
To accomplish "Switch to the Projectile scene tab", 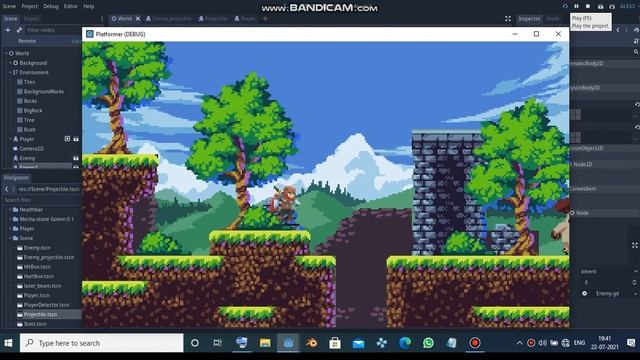I will click(x=213, y=19).
